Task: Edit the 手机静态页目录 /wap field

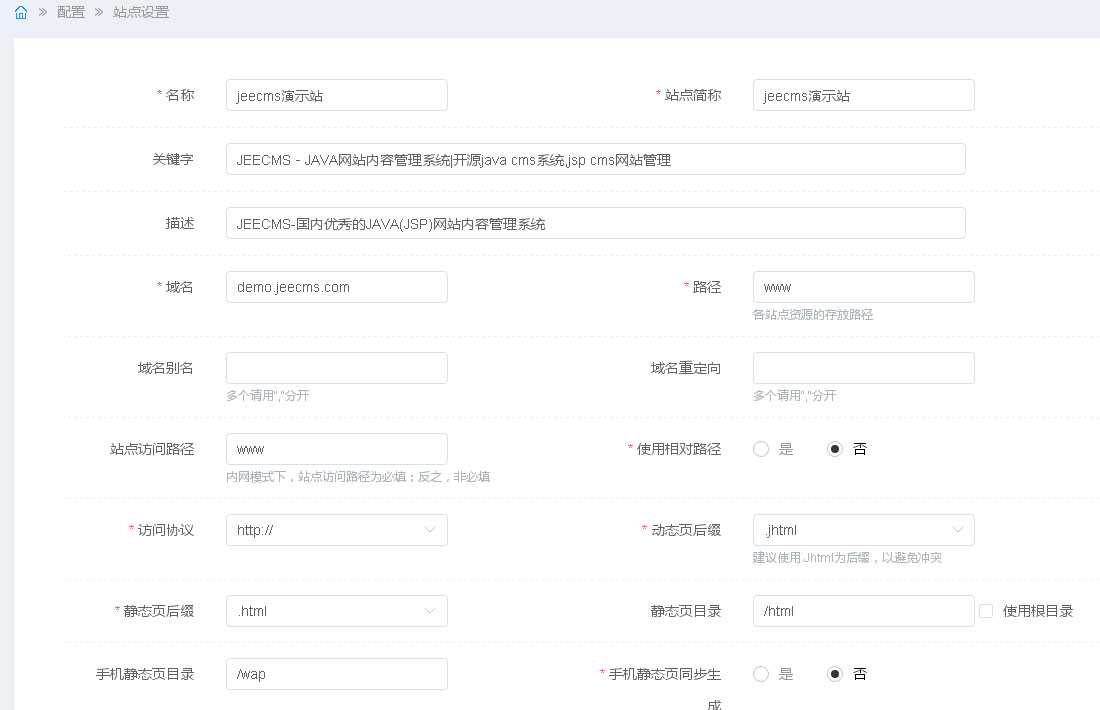Action: (337, 674)
